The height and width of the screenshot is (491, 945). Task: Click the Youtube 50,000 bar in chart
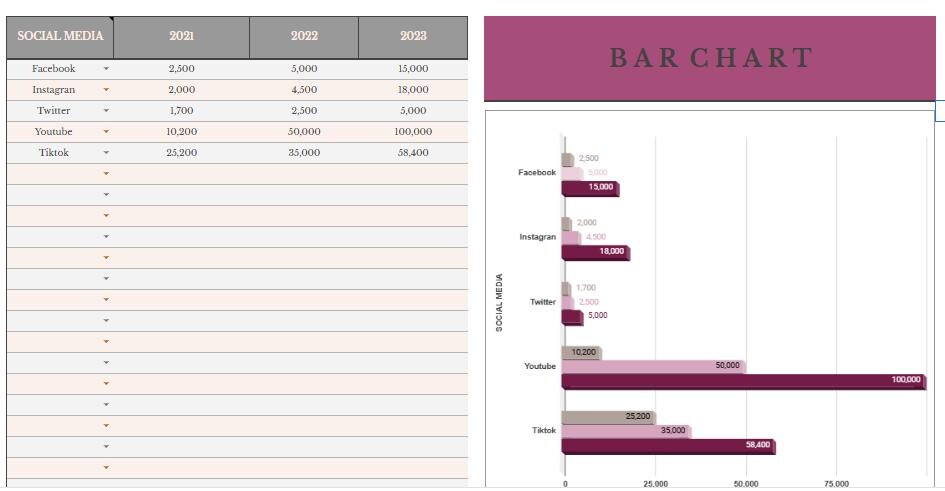[653, 367]
